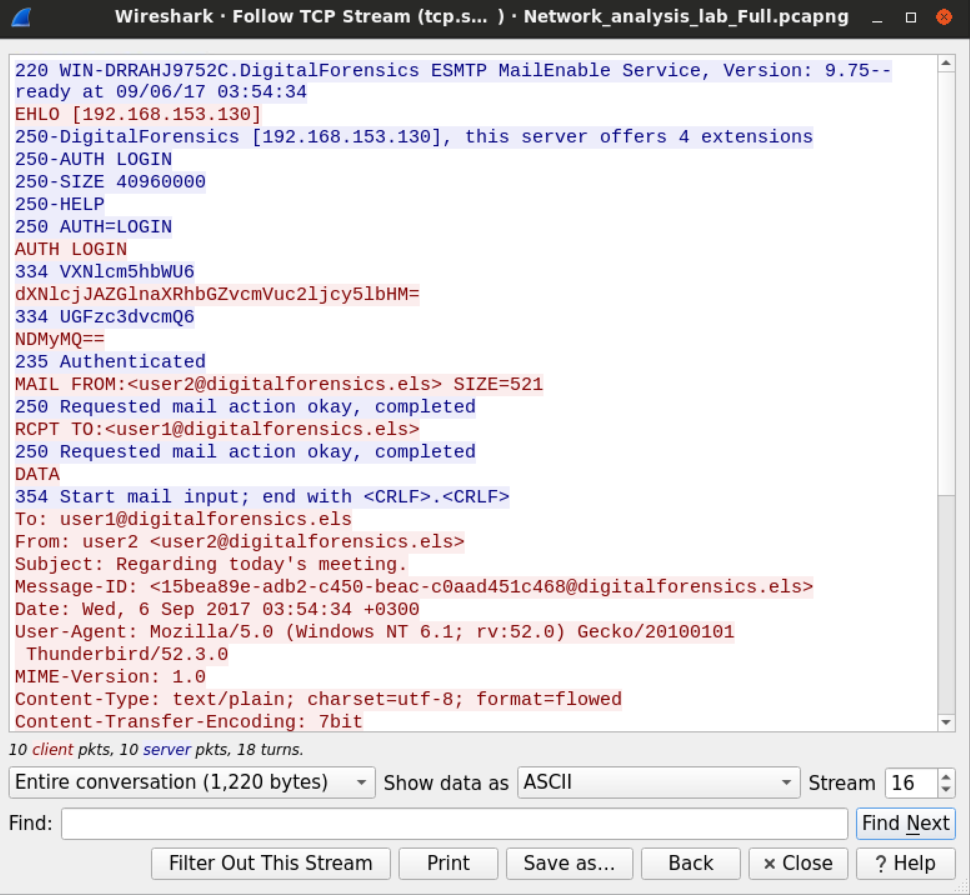Maximize the Follow TCP Stream window
Screen dimensions: 970x895
910,17
